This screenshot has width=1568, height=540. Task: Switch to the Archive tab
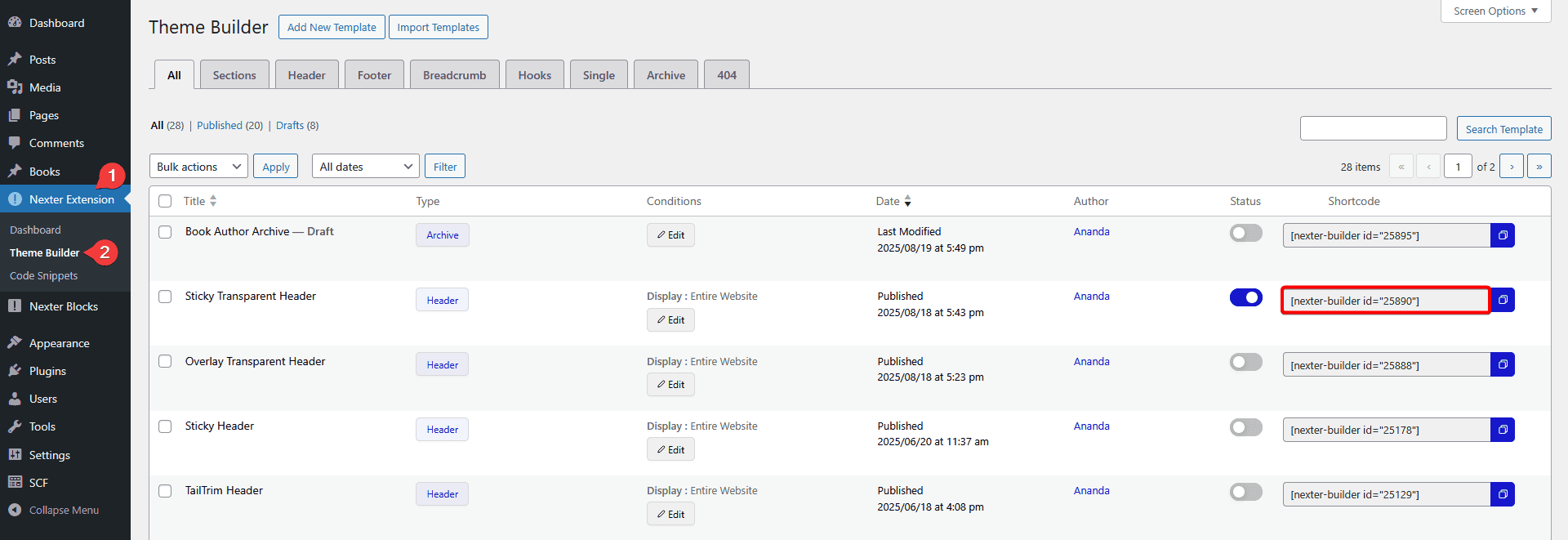coord(666,75)
